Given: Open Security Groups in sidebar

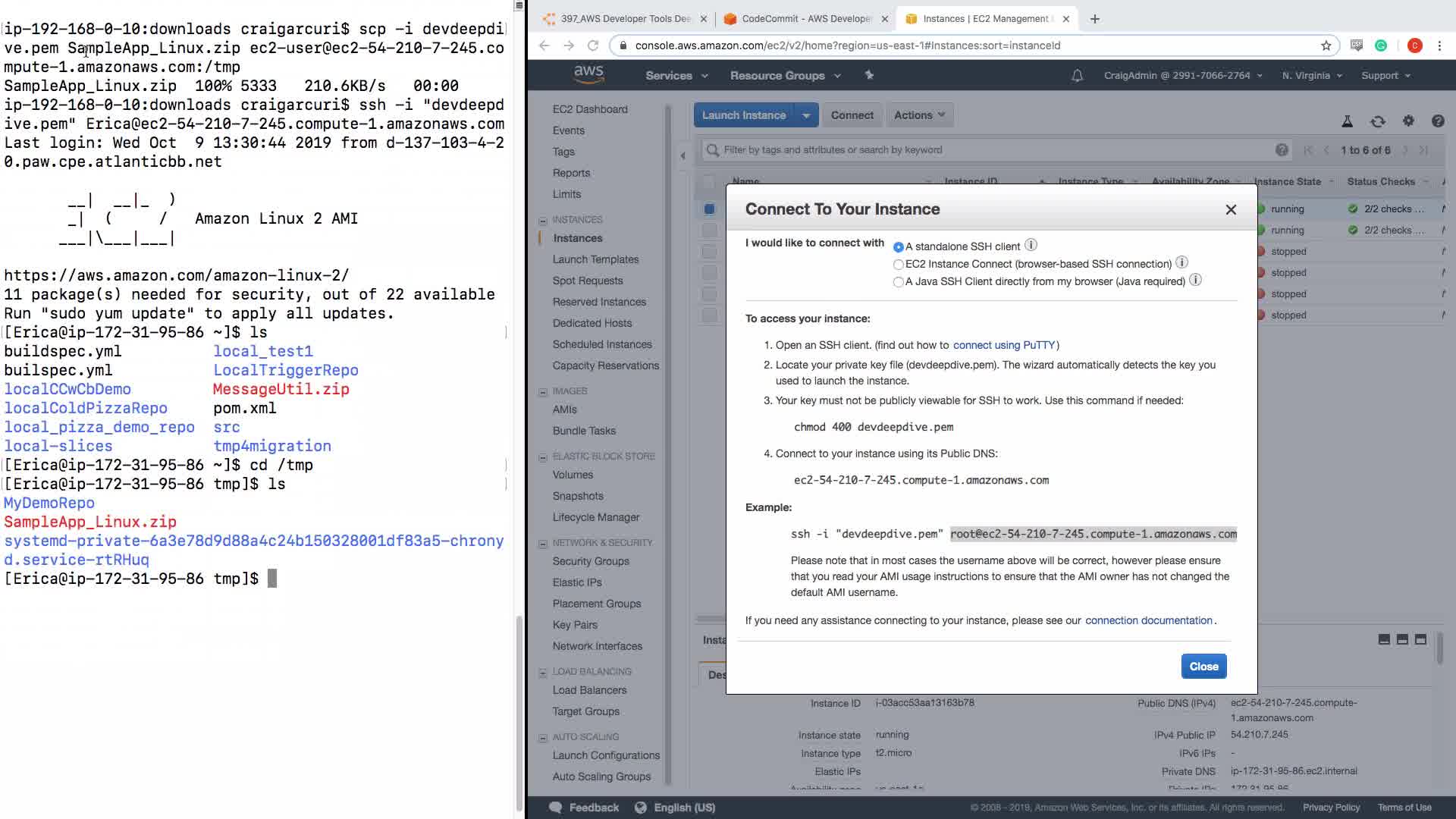Looking at the screenshot, I should 590,561.
